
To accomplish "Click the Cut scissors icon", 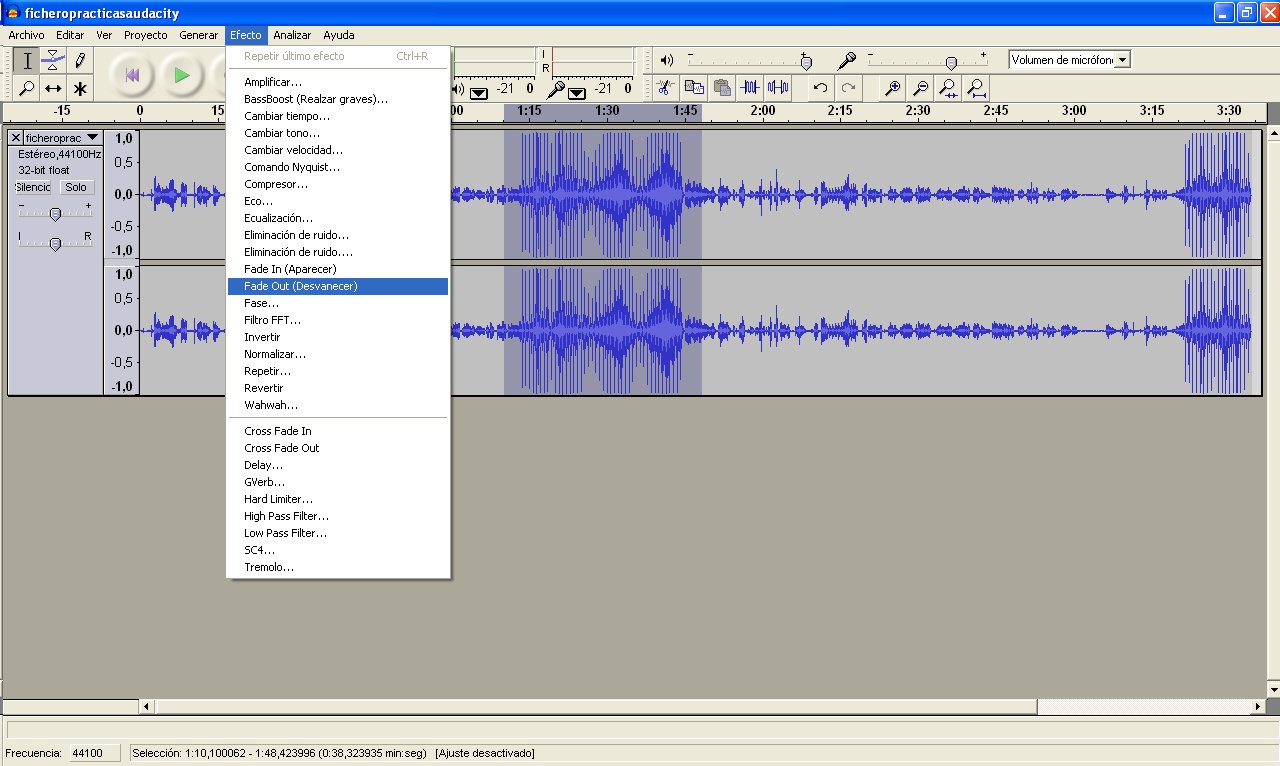I will tap(663, 88).
